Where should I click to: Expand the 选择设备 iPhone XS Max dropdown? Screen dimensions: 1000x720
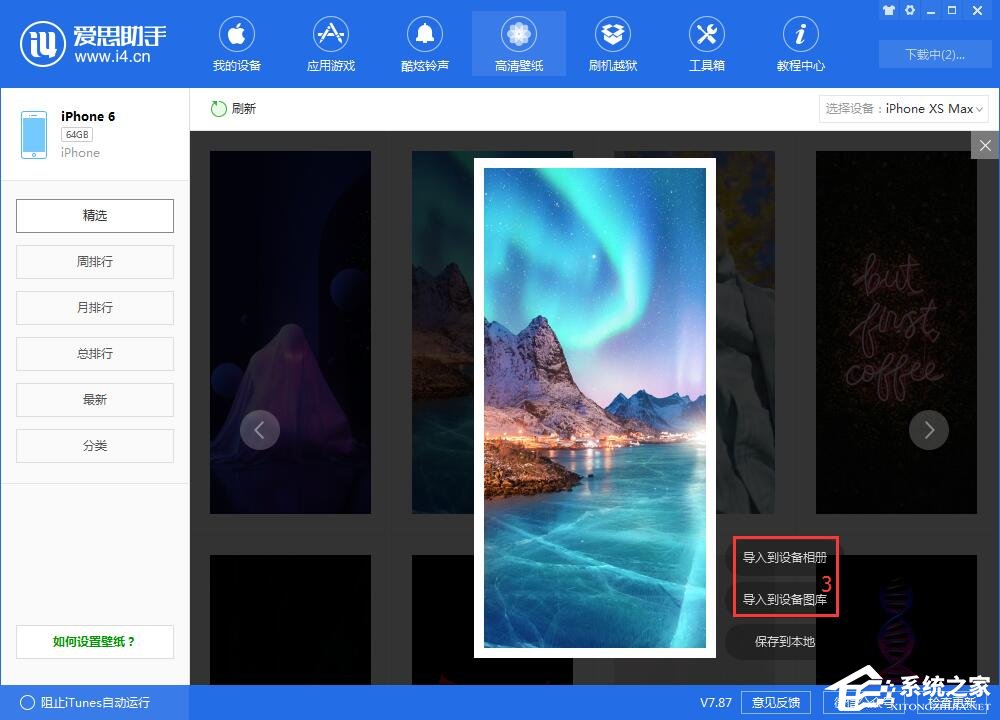[904, 109]
